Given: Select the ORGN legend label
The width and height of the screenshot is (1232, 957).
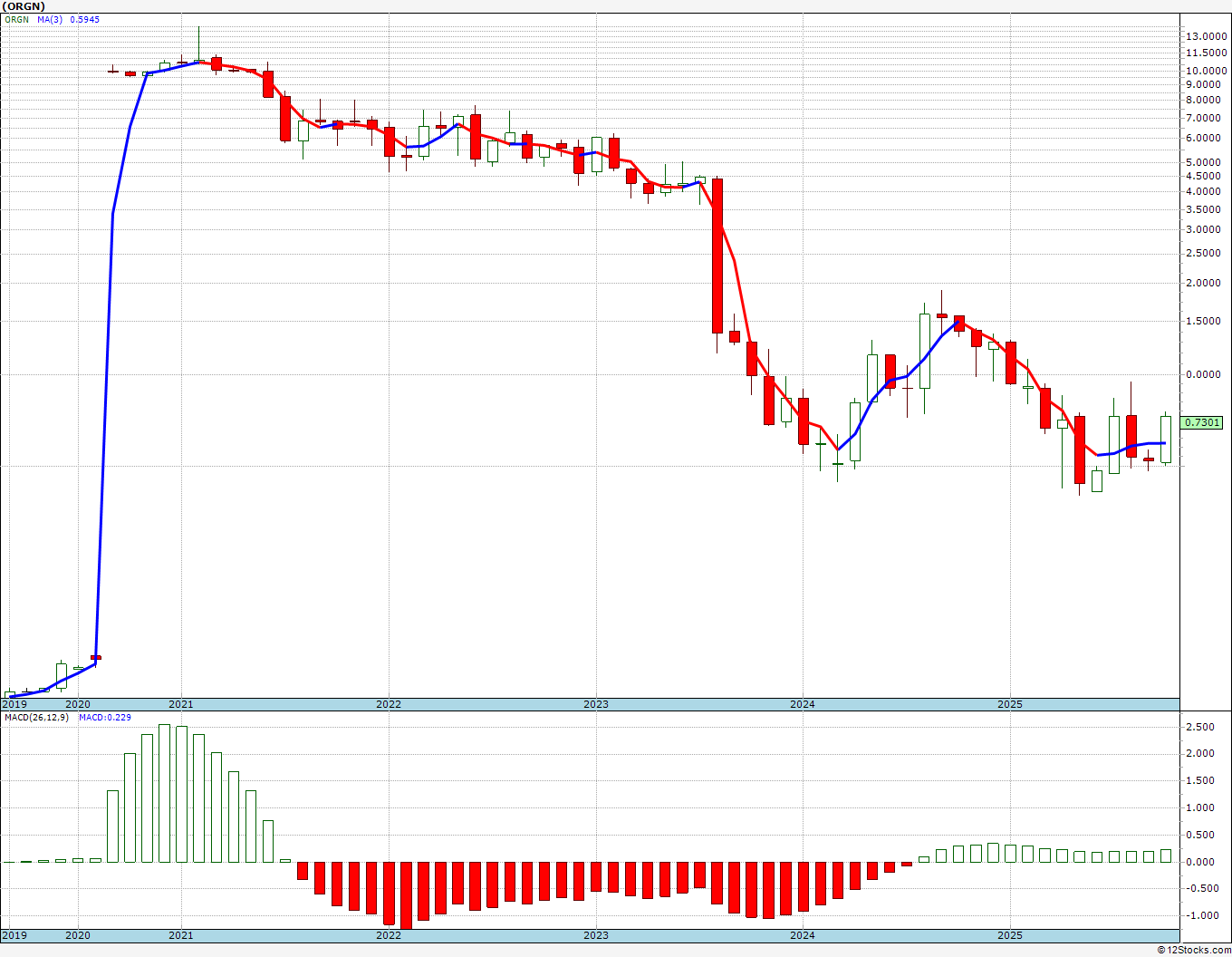Looking at the screenshot, I should (16, 19).
